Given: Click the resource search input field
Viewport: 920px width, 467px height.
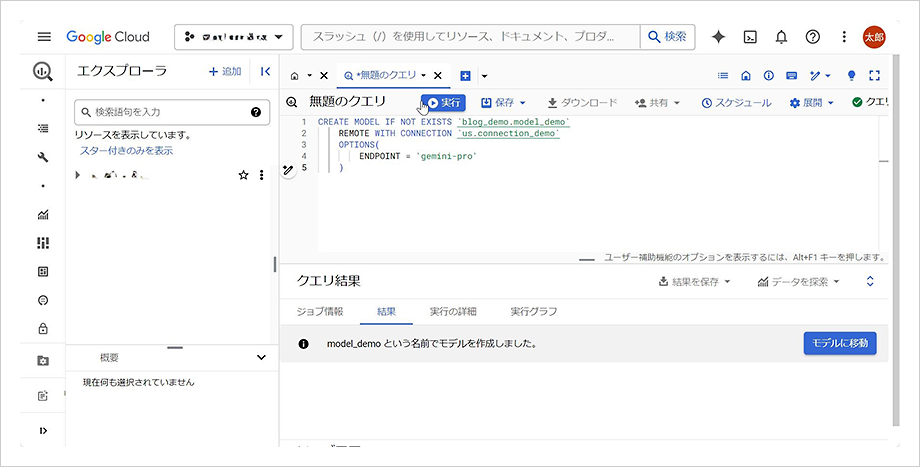Looking at the screenshot, I should 471,37.
